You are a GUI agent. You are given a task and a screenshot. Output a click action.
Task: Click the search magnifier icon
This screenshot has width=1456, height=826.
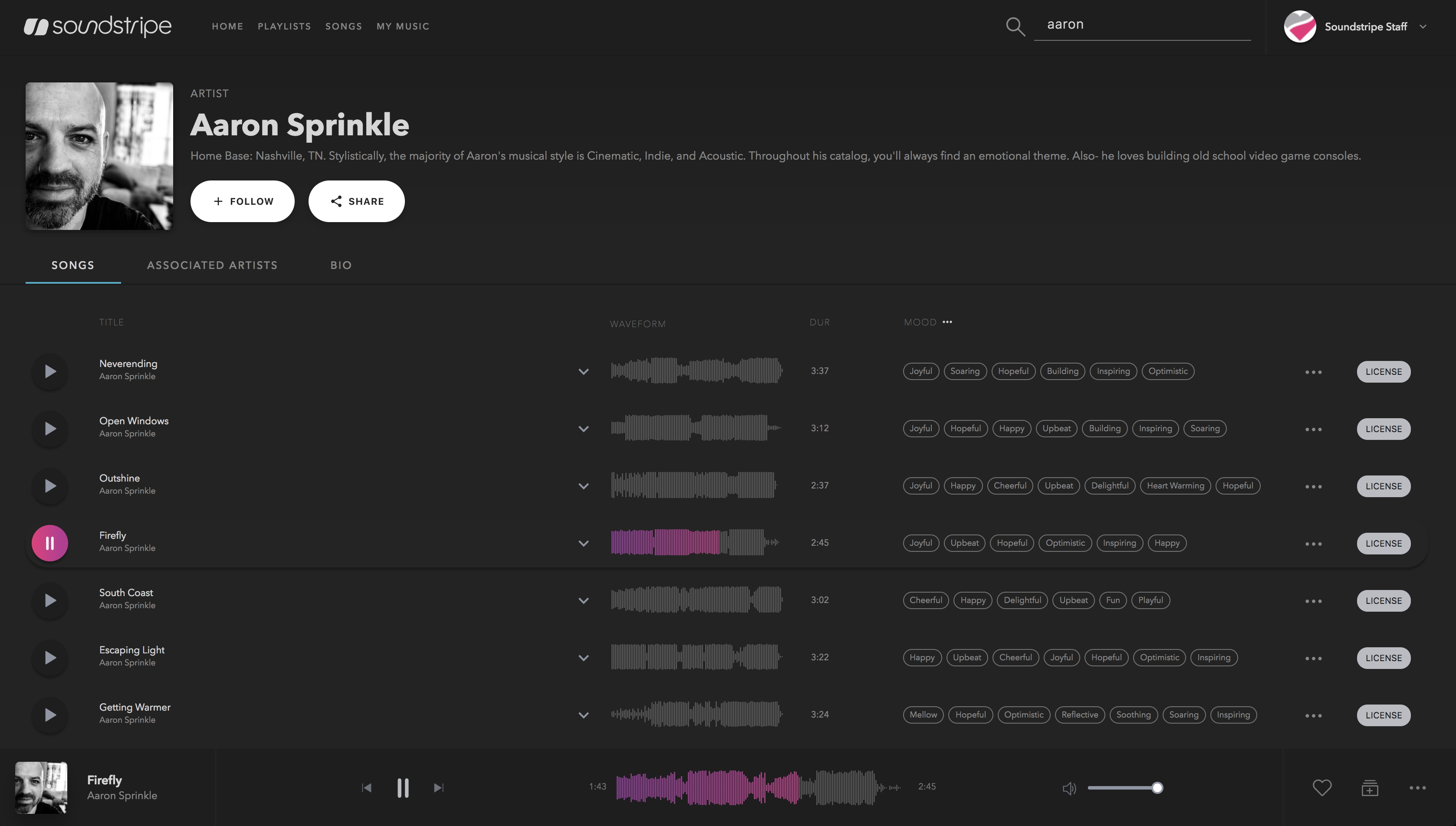click(1015, 26)
